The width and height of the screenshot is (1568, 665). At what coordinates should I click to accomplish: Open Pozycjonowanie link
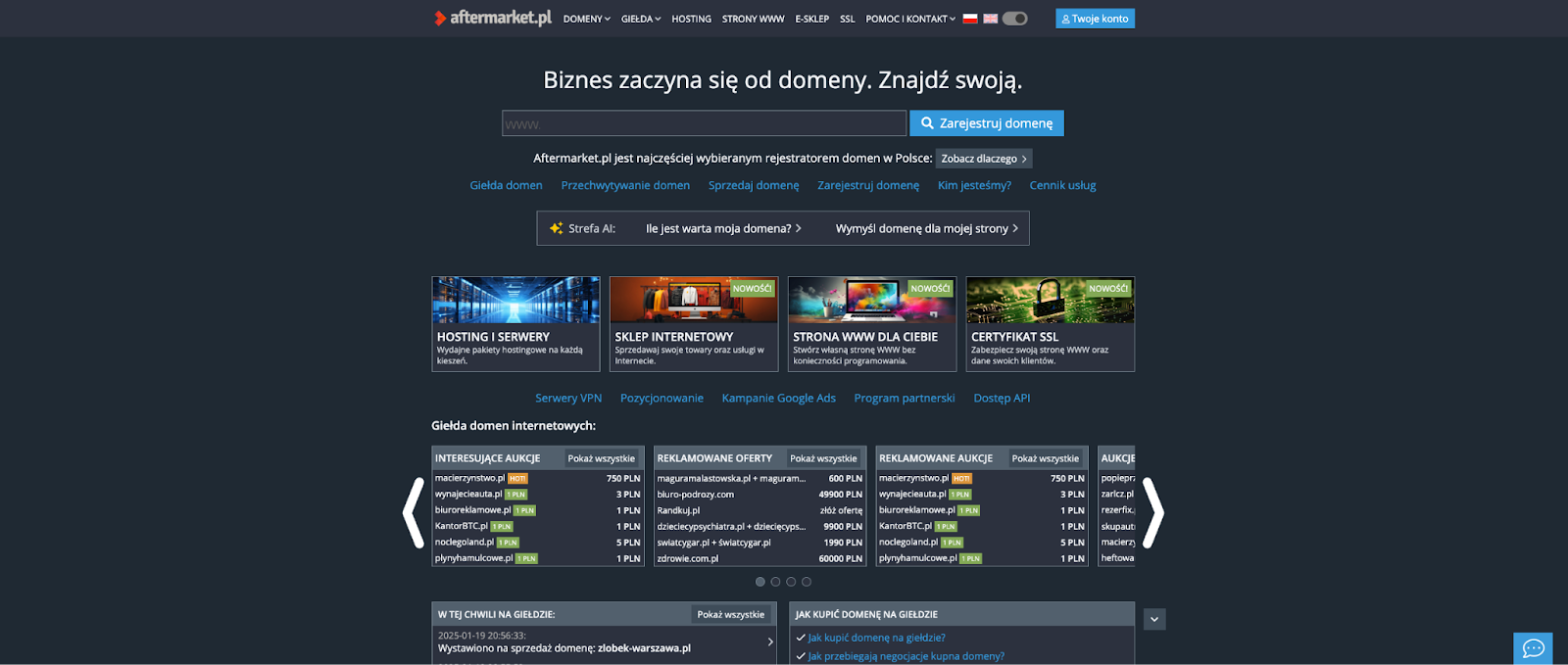click(661, 398)
